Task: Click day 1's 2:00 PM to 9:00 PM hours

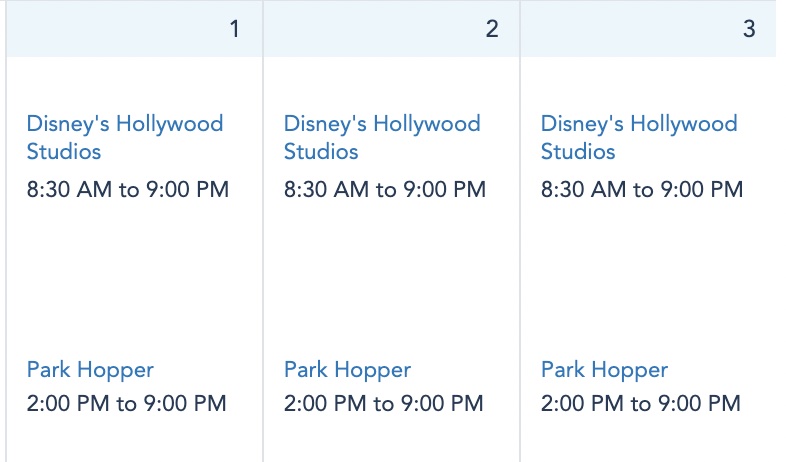Action: click(x=126, y=404)
